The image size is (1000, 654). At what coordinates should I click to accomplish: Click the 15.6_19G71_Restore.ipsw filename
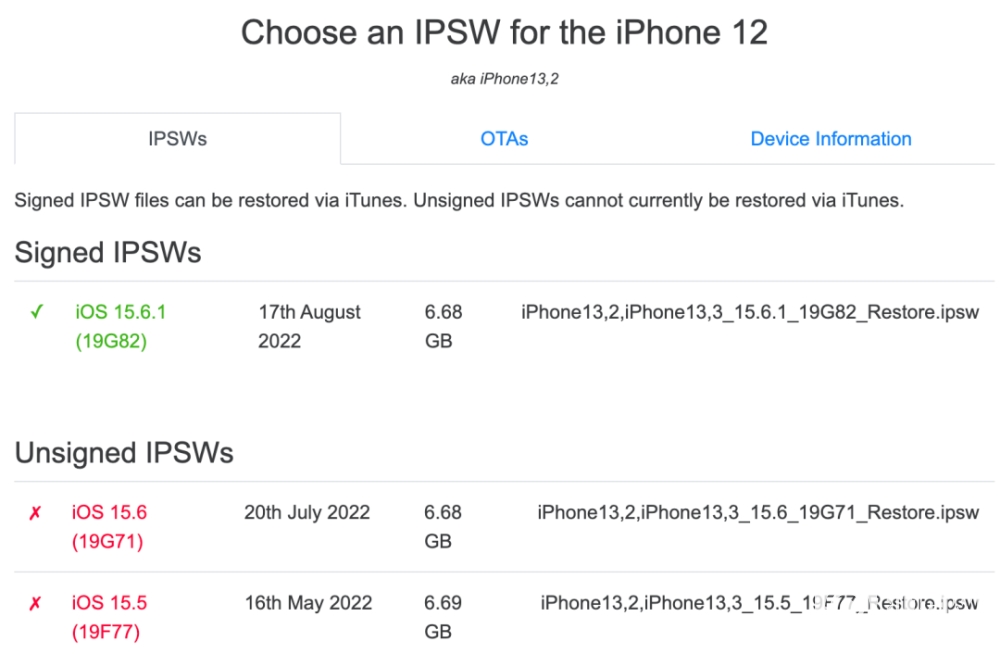757,513
